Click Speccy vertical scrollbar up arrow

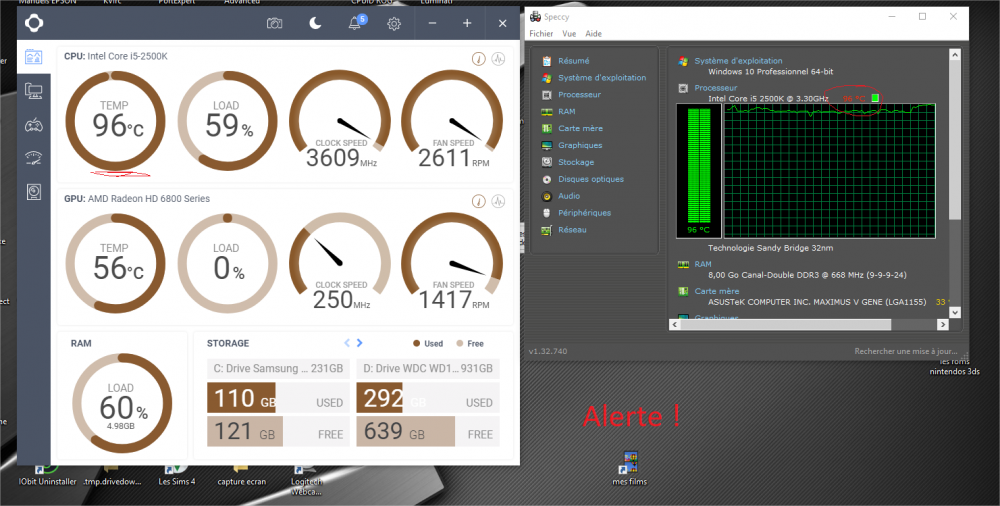pos(954,56)
